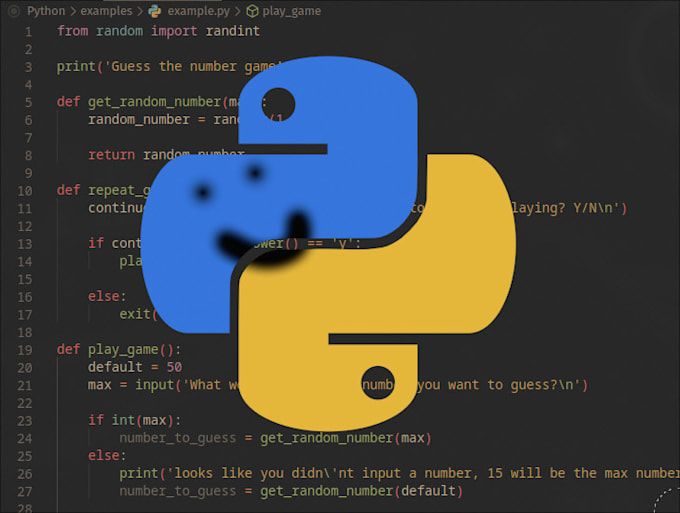Open the examples breadcrumb folder
The image size is (680, 513).
click(x=106, y=11)
